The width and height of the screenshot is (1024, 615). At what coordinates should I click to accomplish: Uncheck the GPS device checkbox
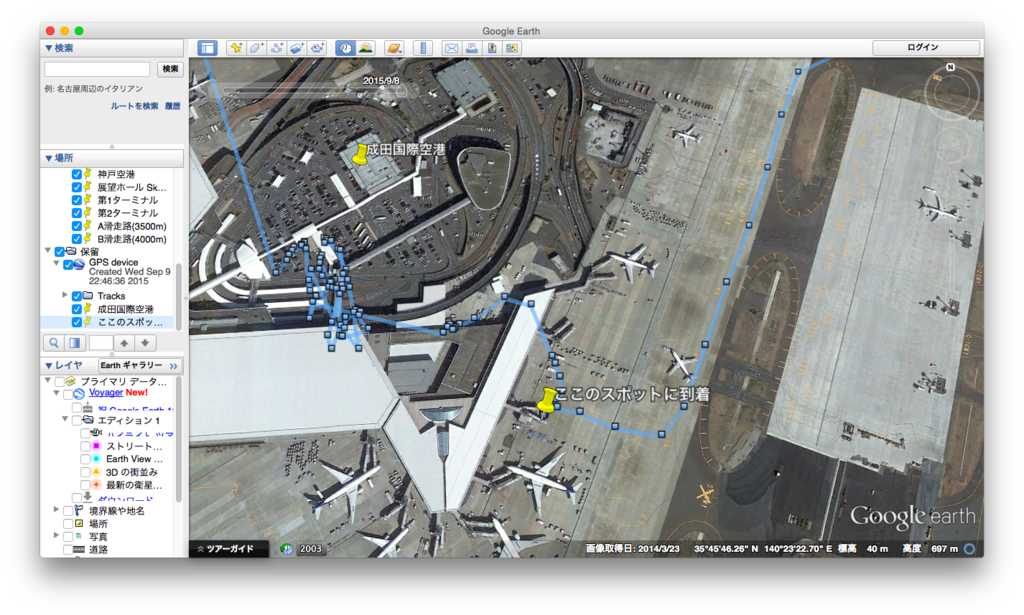[67, 265]
